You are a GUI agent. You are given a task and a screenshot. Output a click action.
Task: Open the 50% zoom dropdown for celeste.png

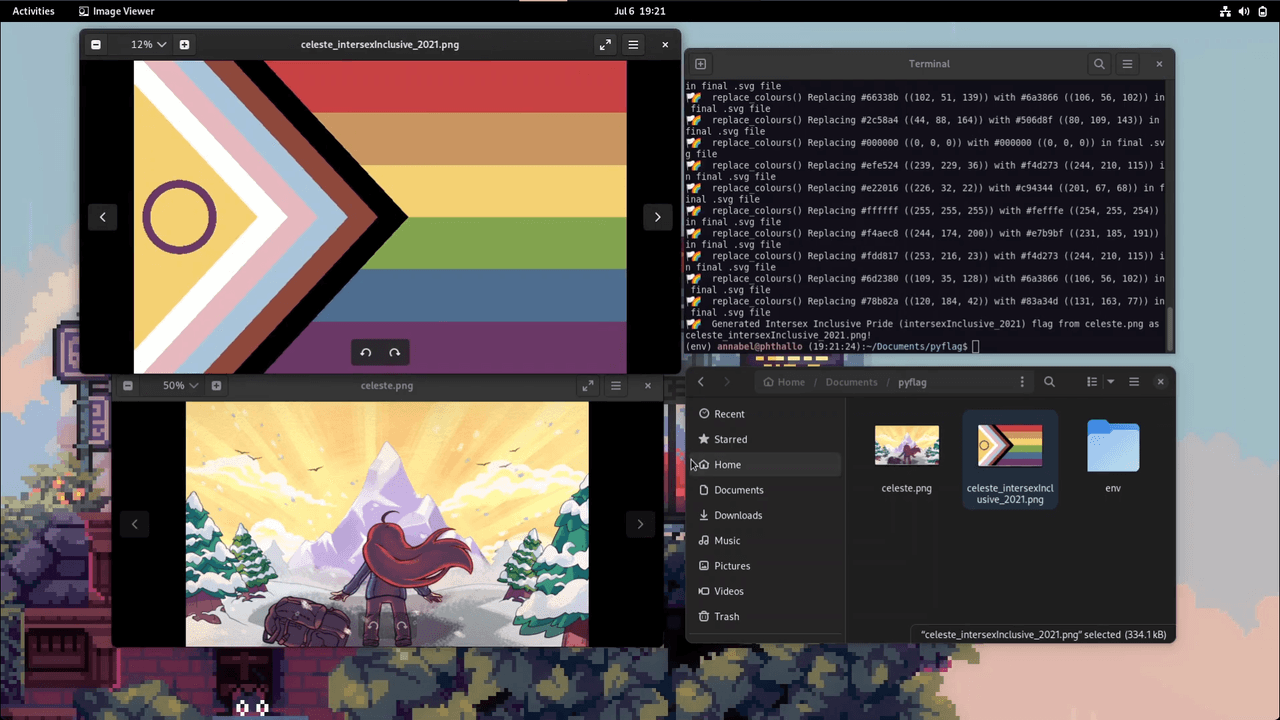click(181, 386)
